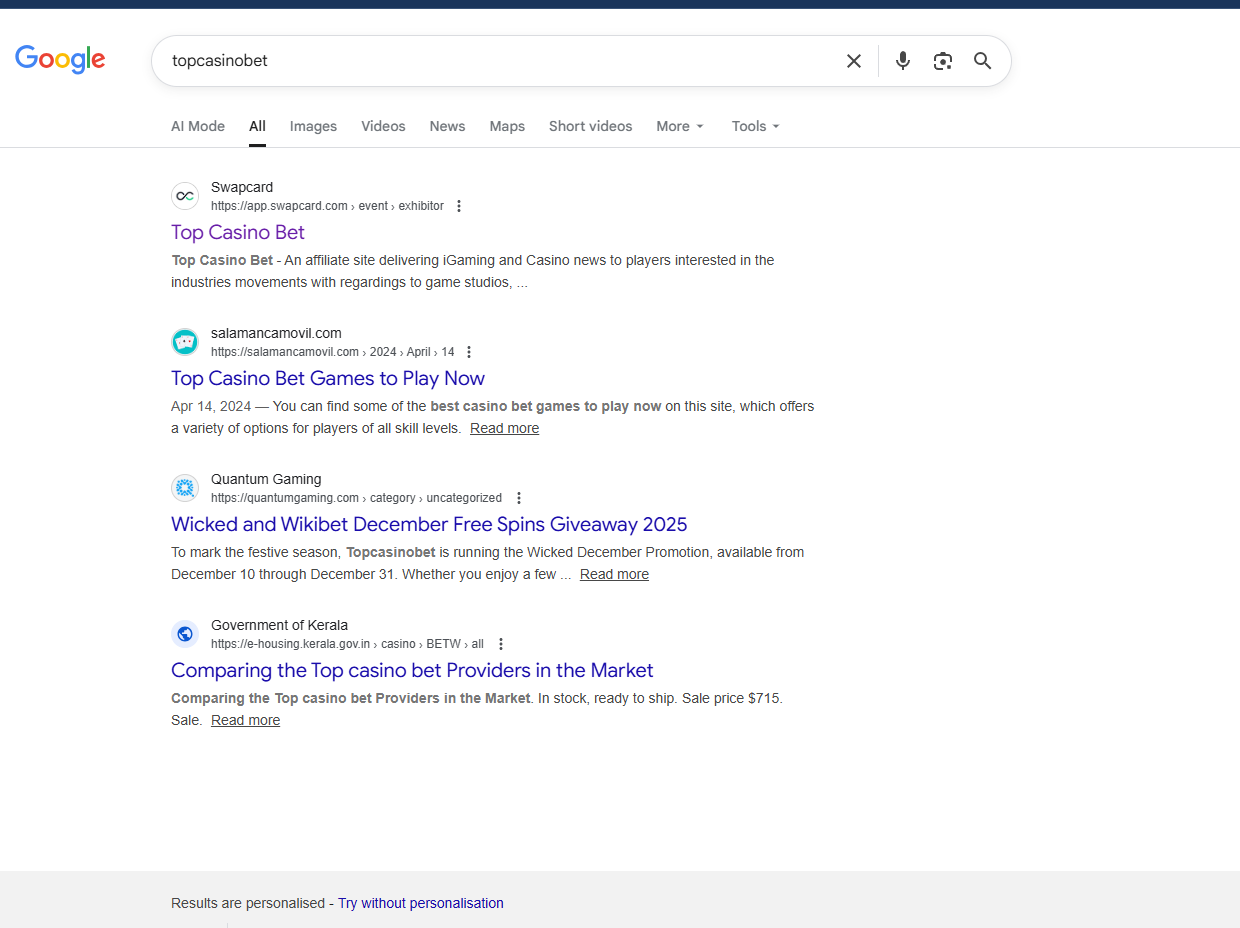Switch to Images tab

313,126
